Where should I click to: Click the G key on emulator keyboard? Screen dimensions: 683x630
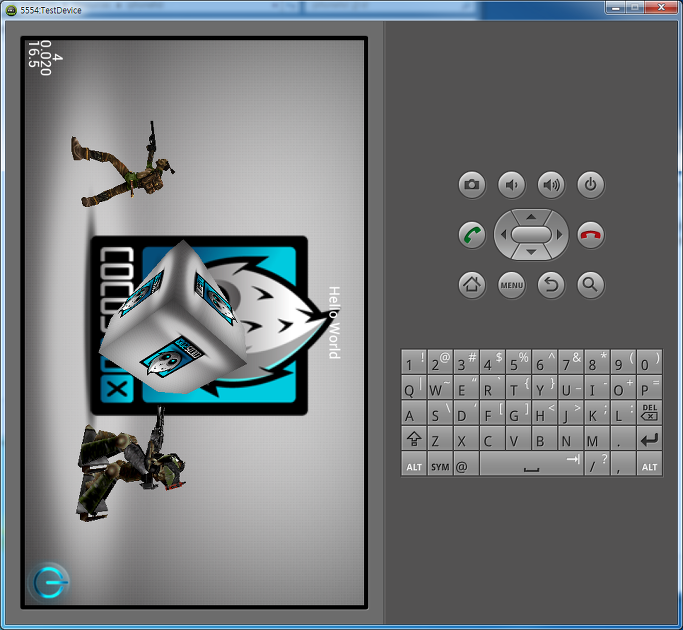[x=518, y=413]
